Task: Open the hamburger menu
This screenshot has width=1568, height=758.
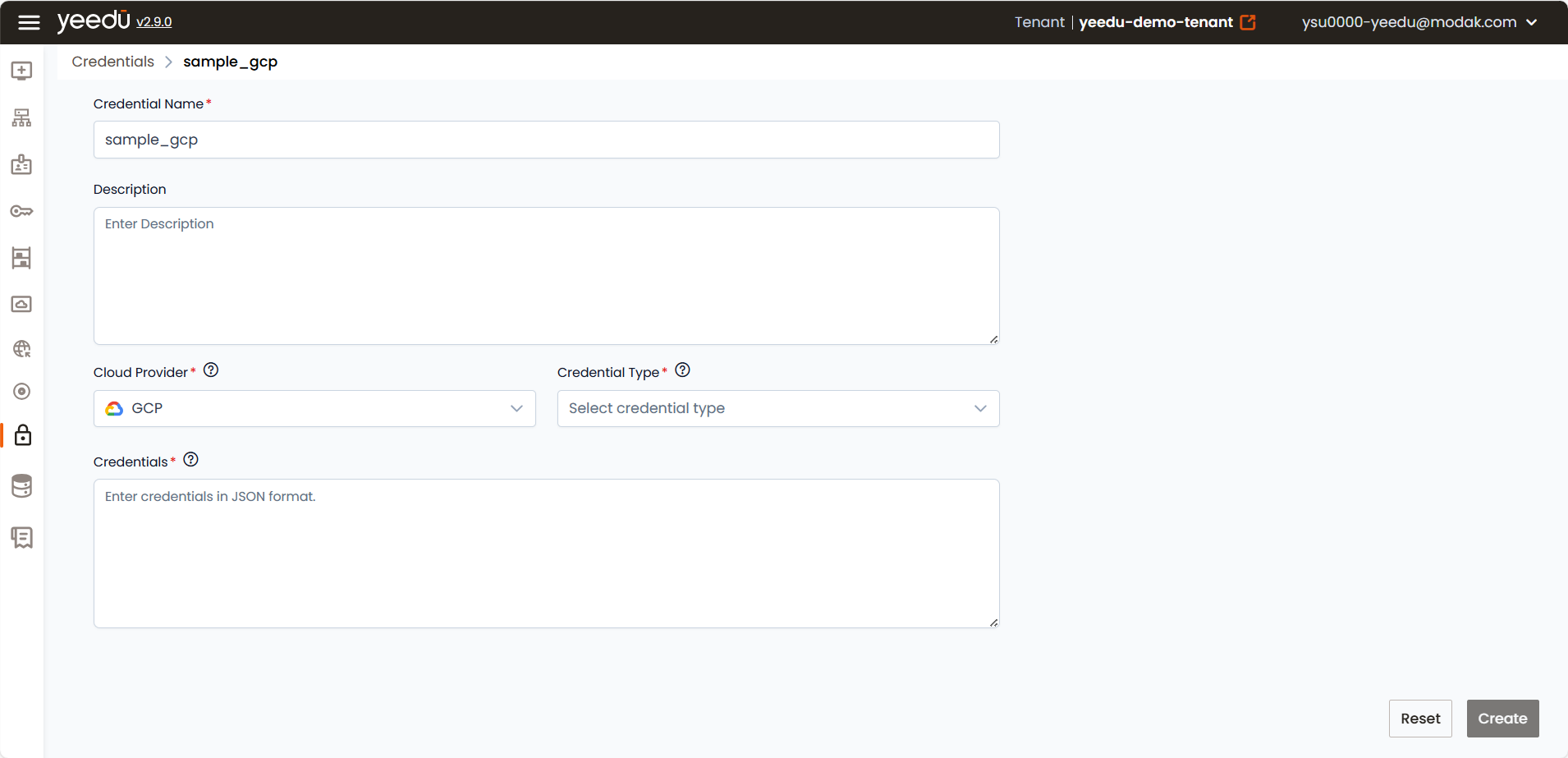Action: (29, 22)
